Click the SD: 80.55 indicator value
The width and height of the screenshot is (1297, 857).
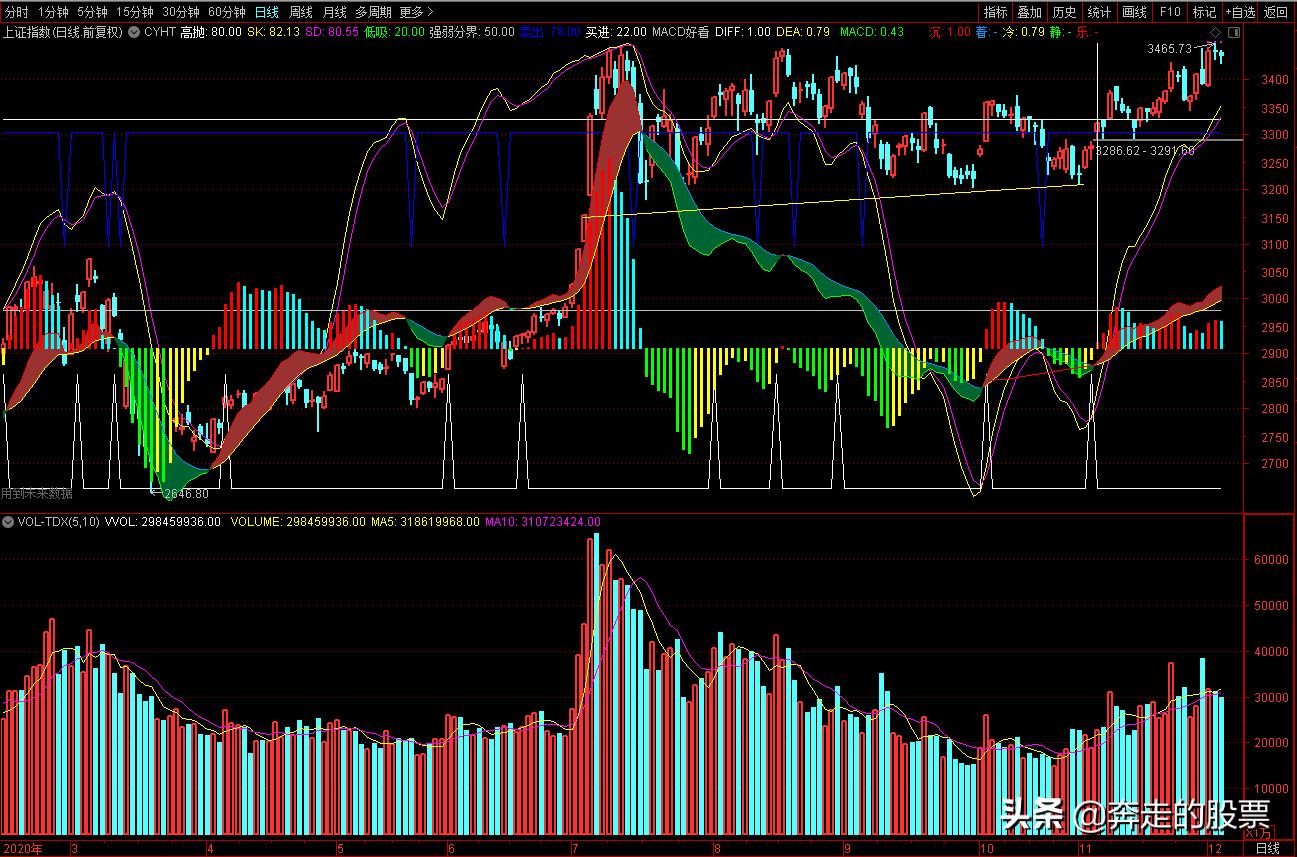331,32
